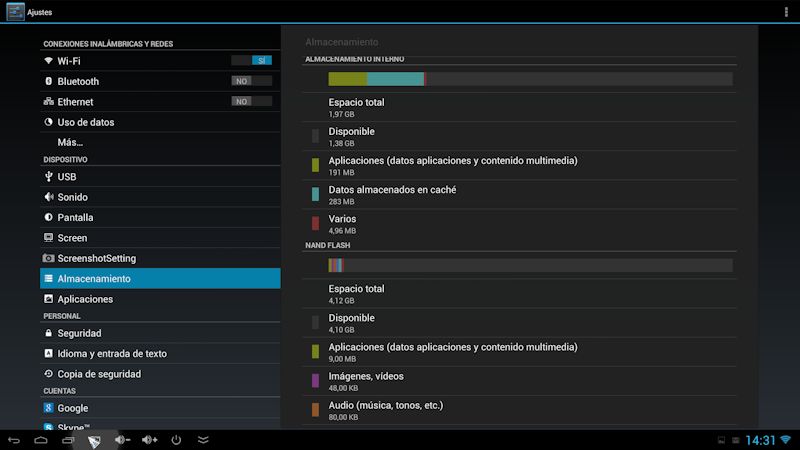
Task: Lower volume with the volume-down button
Action: pyautogui.click(x=122, y=440)
